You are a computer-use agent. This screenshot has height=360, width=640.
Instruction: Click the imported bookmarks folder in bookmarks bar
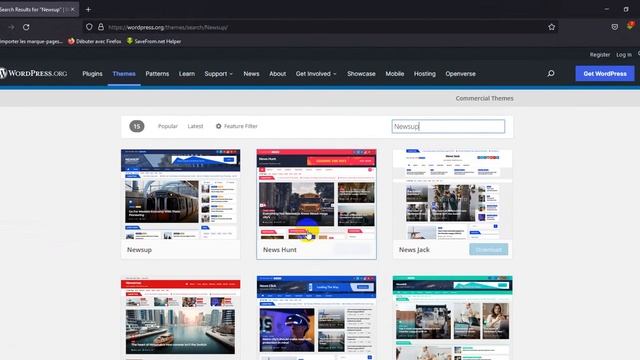(31, 41)
